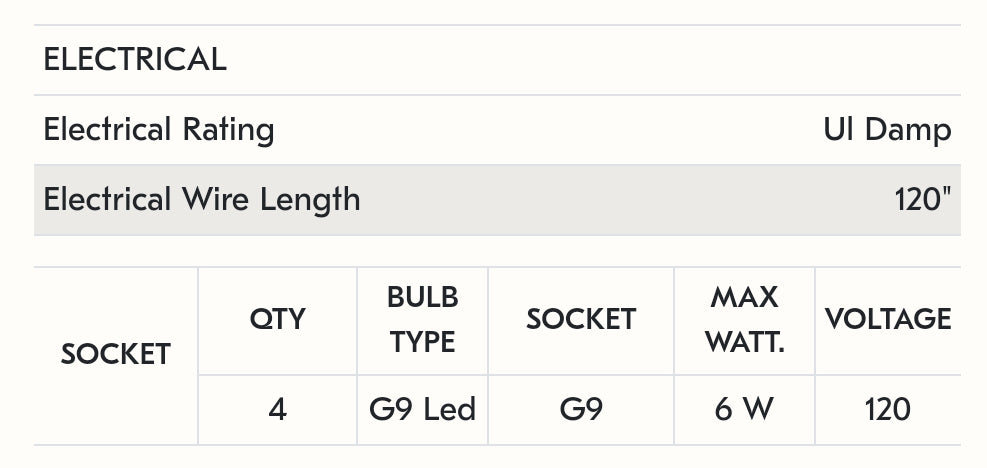Click the G9 socket value cell
The image size is (987, 468).
coord(581,408)
